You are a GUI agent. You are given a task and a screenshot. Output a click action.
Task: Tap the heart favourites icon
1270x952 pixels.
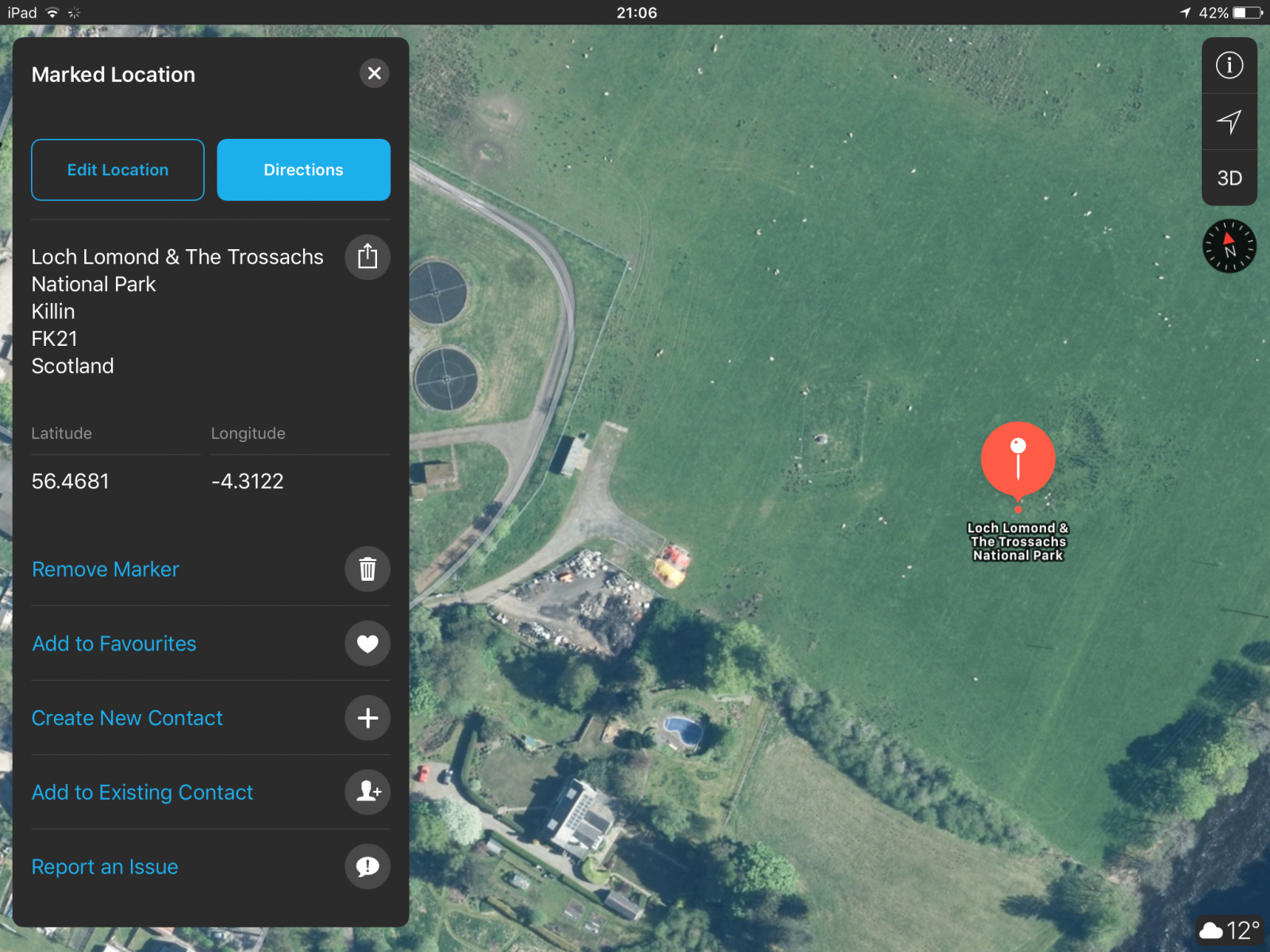pos(368,643)
